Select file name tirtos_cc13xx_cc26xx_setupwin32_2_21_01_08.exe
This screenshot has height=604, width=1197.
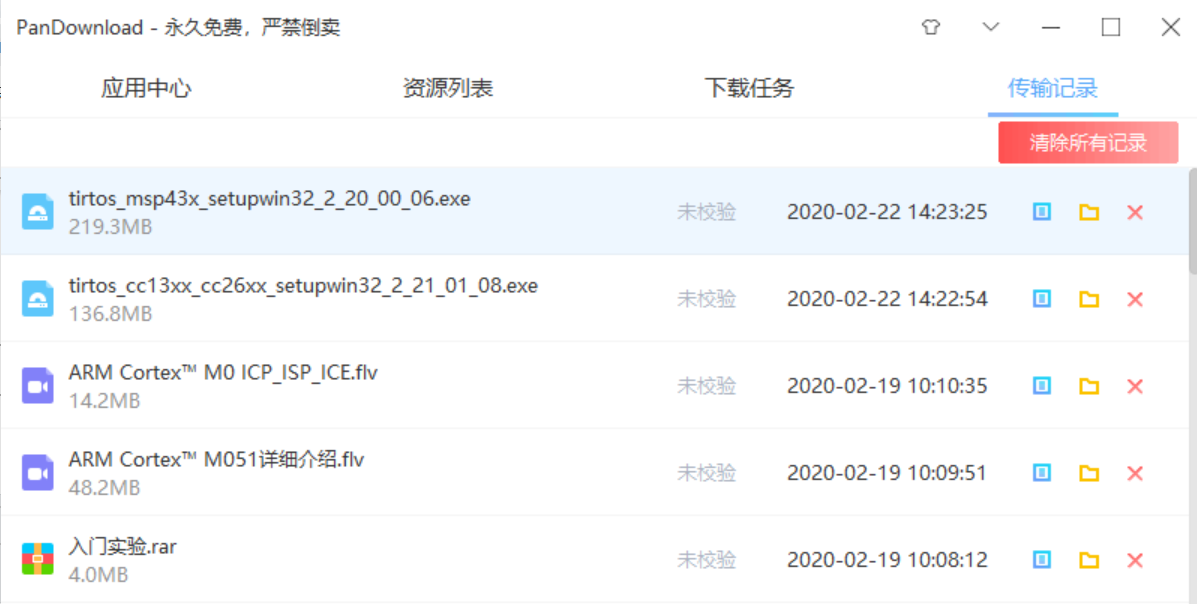[303, 286]
